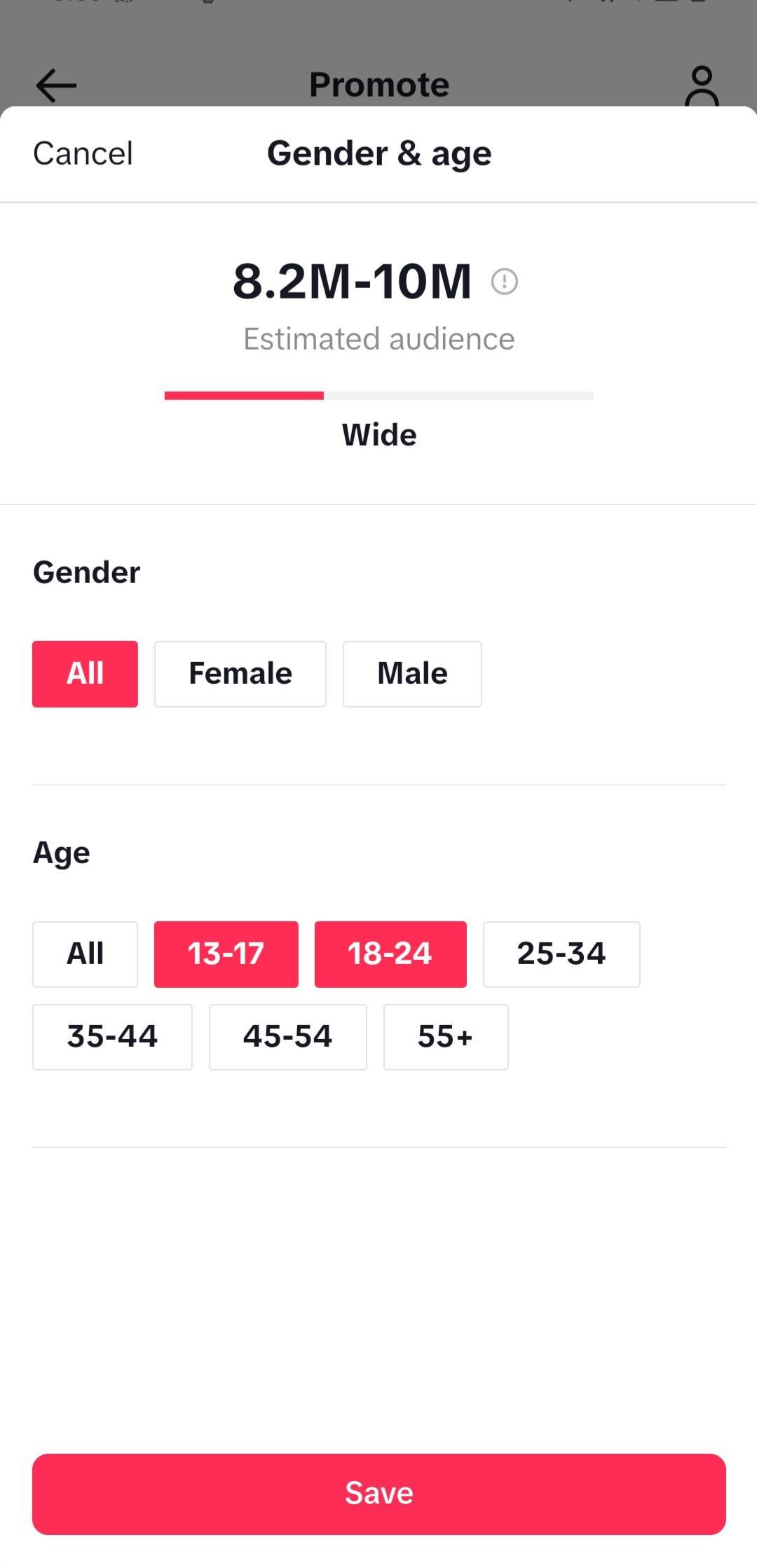Enable the 55+ age range
The height and width of the screenshot is (1568, 757).
(445, 1037)
